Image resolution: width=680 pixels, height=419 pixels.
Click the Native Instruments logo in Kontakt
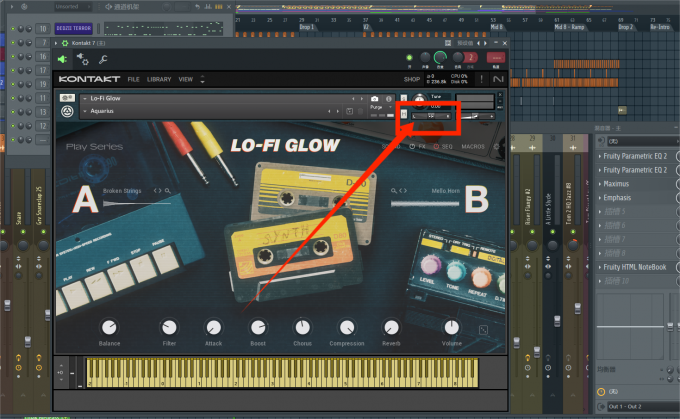498,79
